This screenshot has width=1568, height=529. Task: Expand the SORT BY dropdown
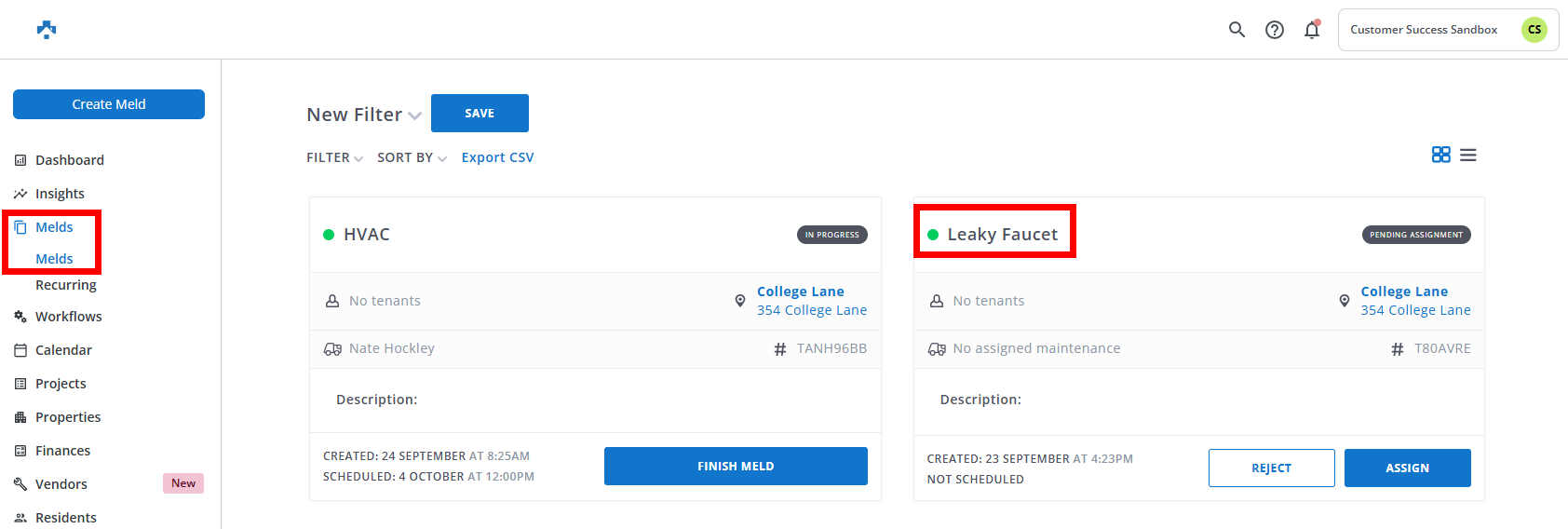(412, 157)
